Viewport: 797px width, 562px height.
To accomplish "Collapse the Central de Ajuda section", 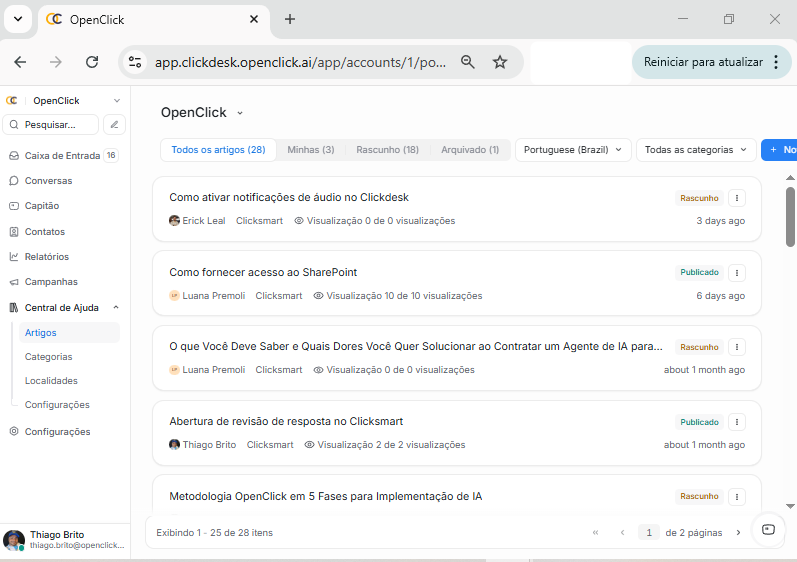I will click(x=116, y=308).
